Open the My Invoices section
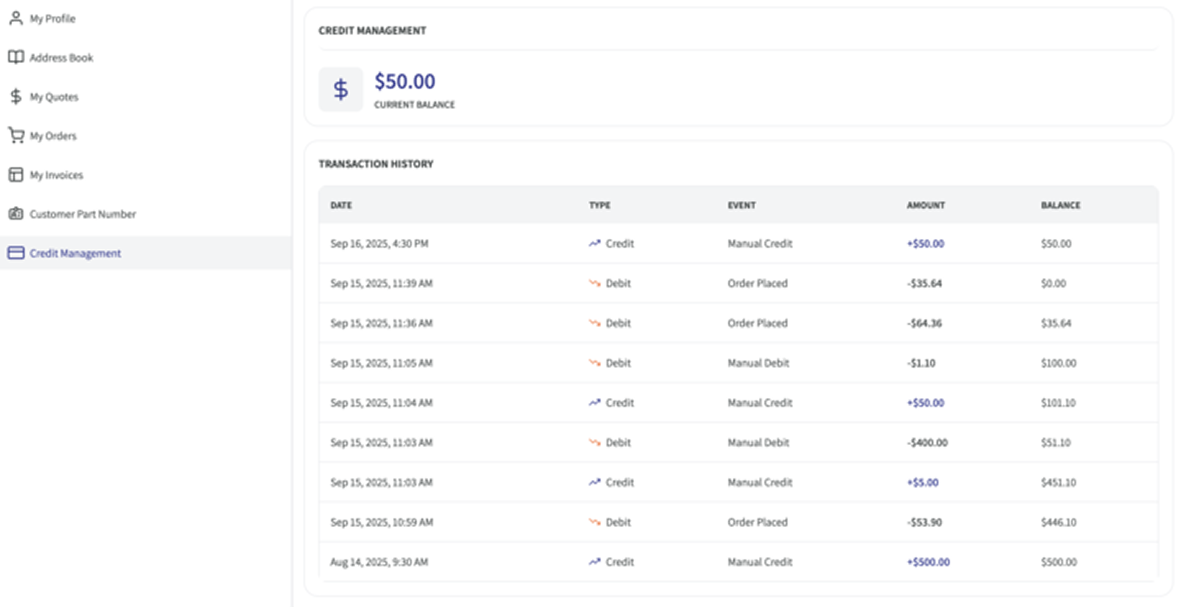 (56, 175)
